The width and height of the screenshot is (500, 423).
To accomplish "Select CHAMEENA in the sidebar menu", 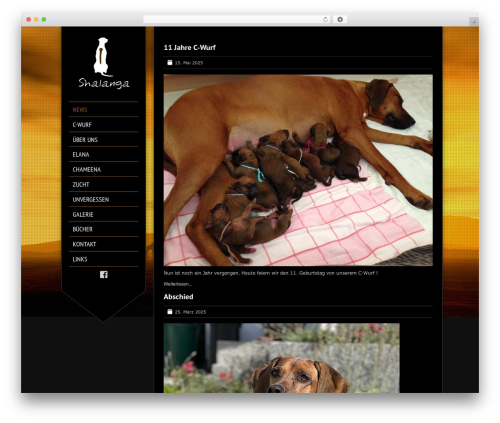I will pos(87,170).
